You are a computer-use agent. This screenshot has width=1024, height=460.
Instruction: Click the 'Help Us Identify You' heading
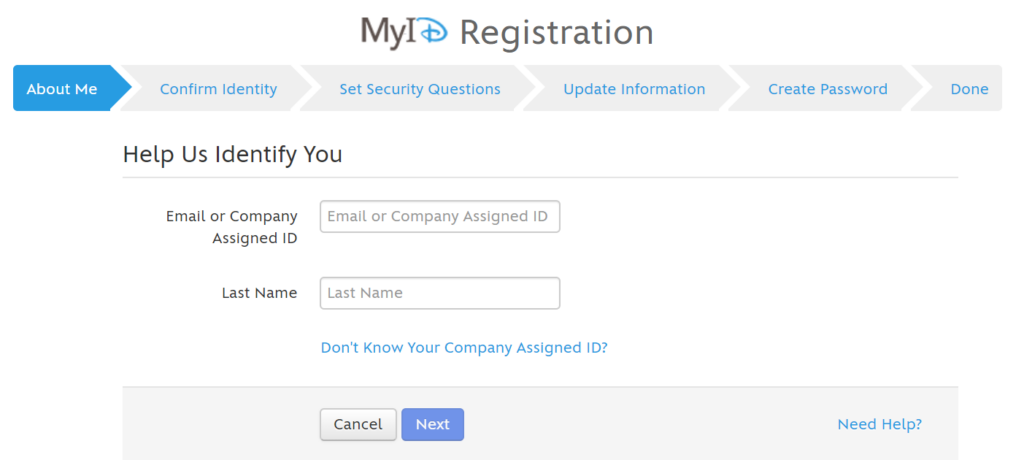coord(232,154)
